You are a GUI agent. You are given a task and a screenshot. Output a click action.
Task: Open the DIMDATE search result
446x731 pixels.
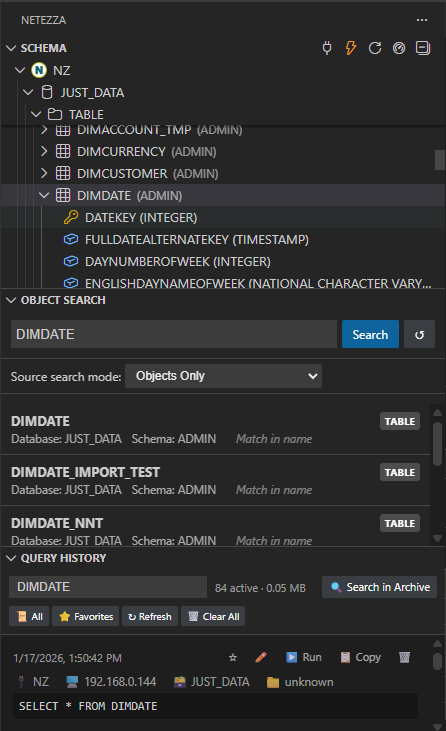click(215, 429)
